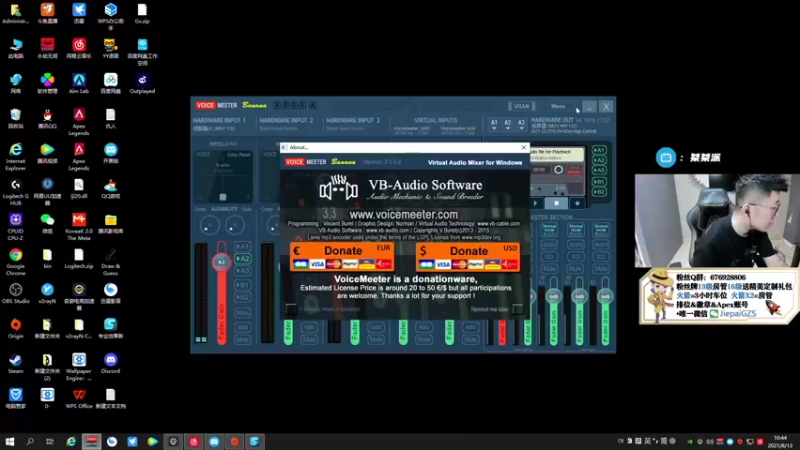Open the Voicemeeter Menu button
The width and height of the screenshot is (800, 450).
(558, 106)
